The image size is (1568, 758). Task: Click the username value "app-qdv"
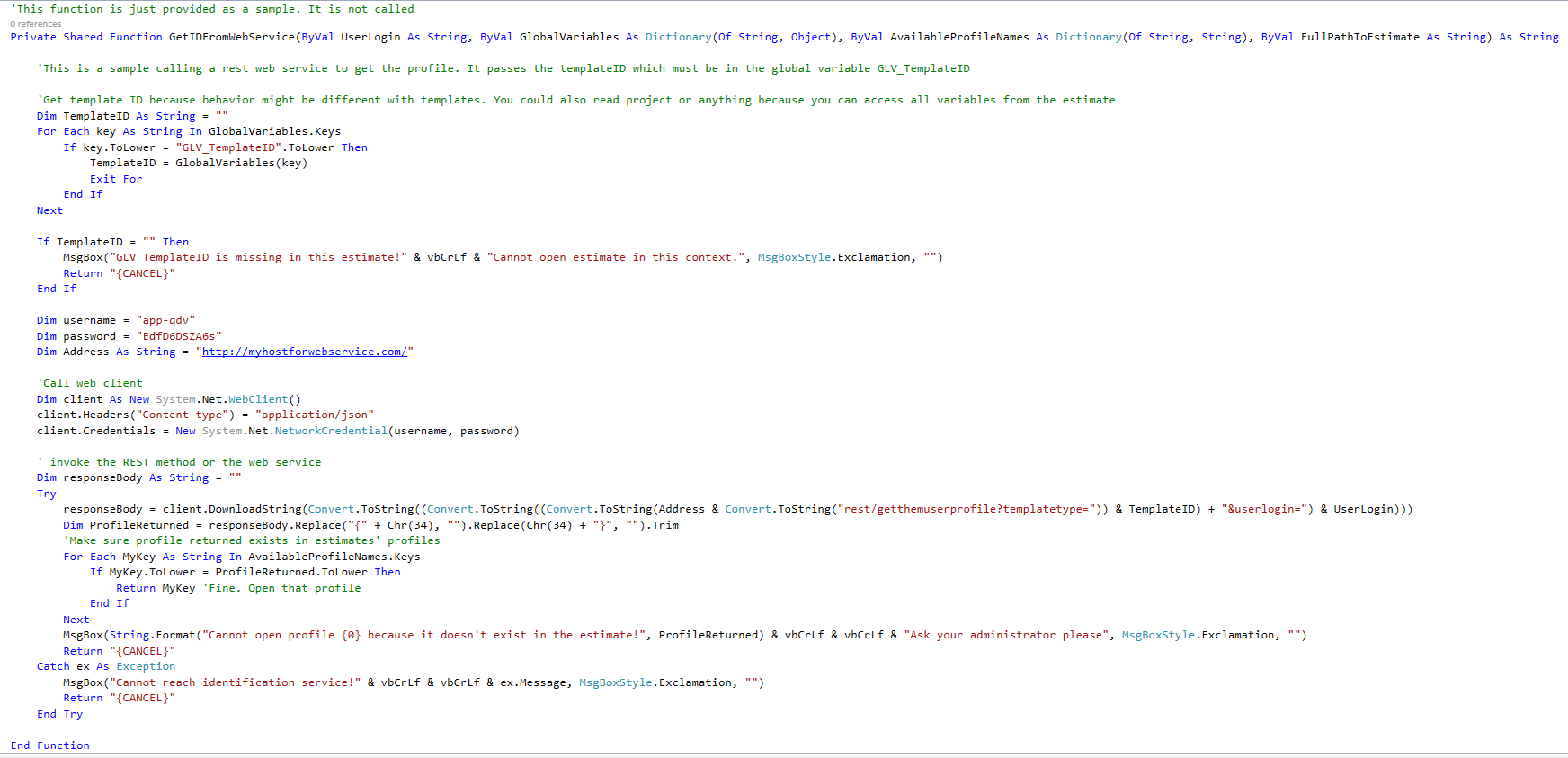pyautogui.click(x=165, y=320)
